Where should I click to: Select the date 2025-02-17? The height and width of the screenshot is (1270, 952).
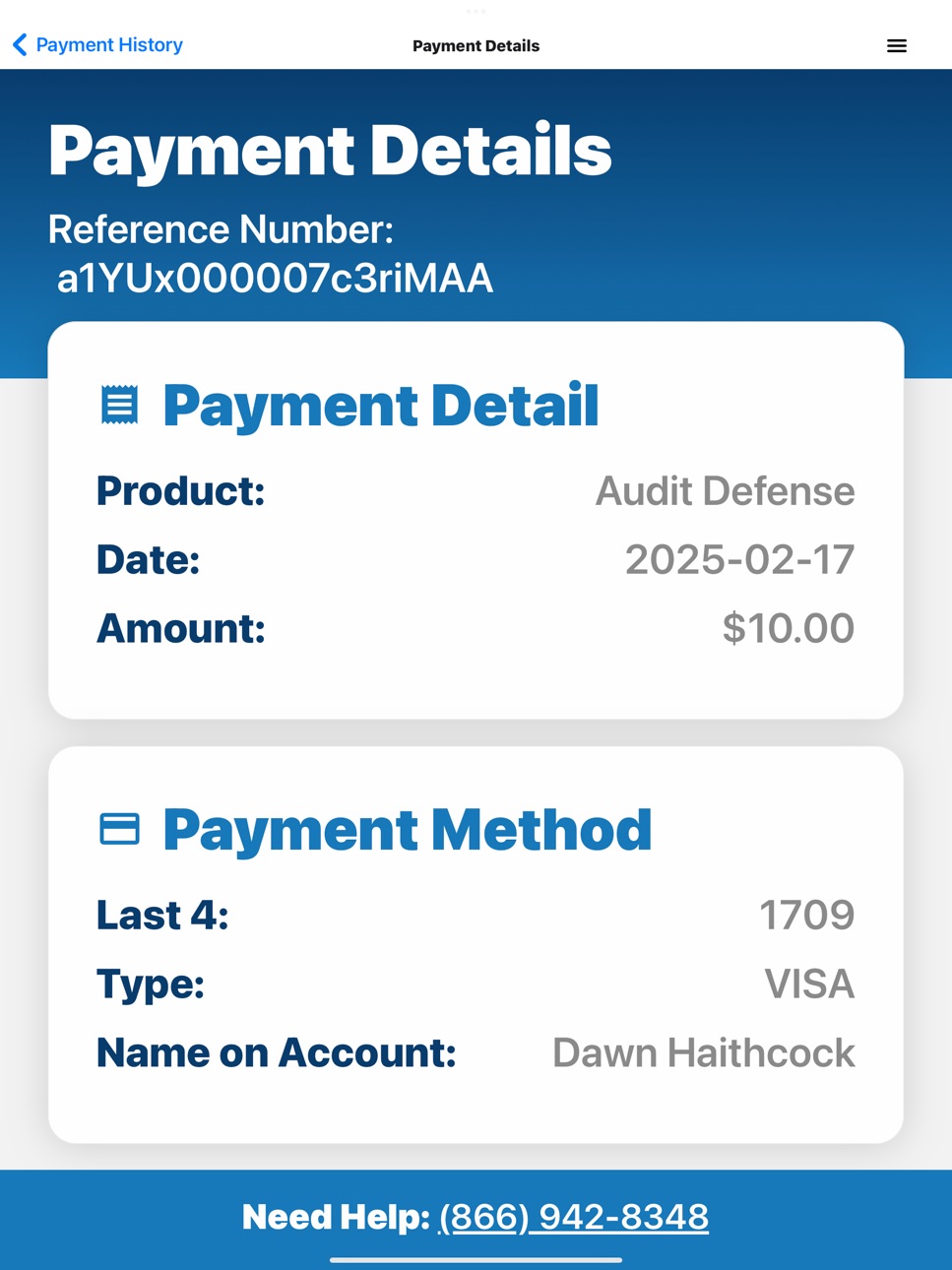point(739,559)
